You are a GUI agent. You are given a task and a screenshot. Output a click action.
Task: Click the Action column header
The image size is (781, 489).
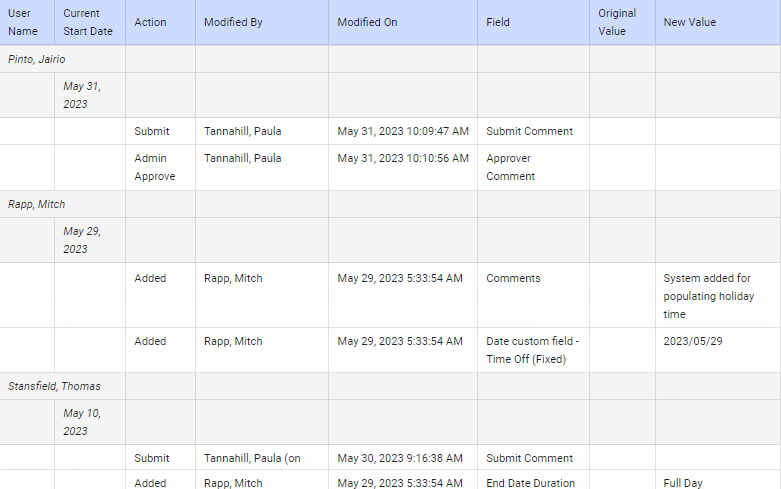(151, 22)
